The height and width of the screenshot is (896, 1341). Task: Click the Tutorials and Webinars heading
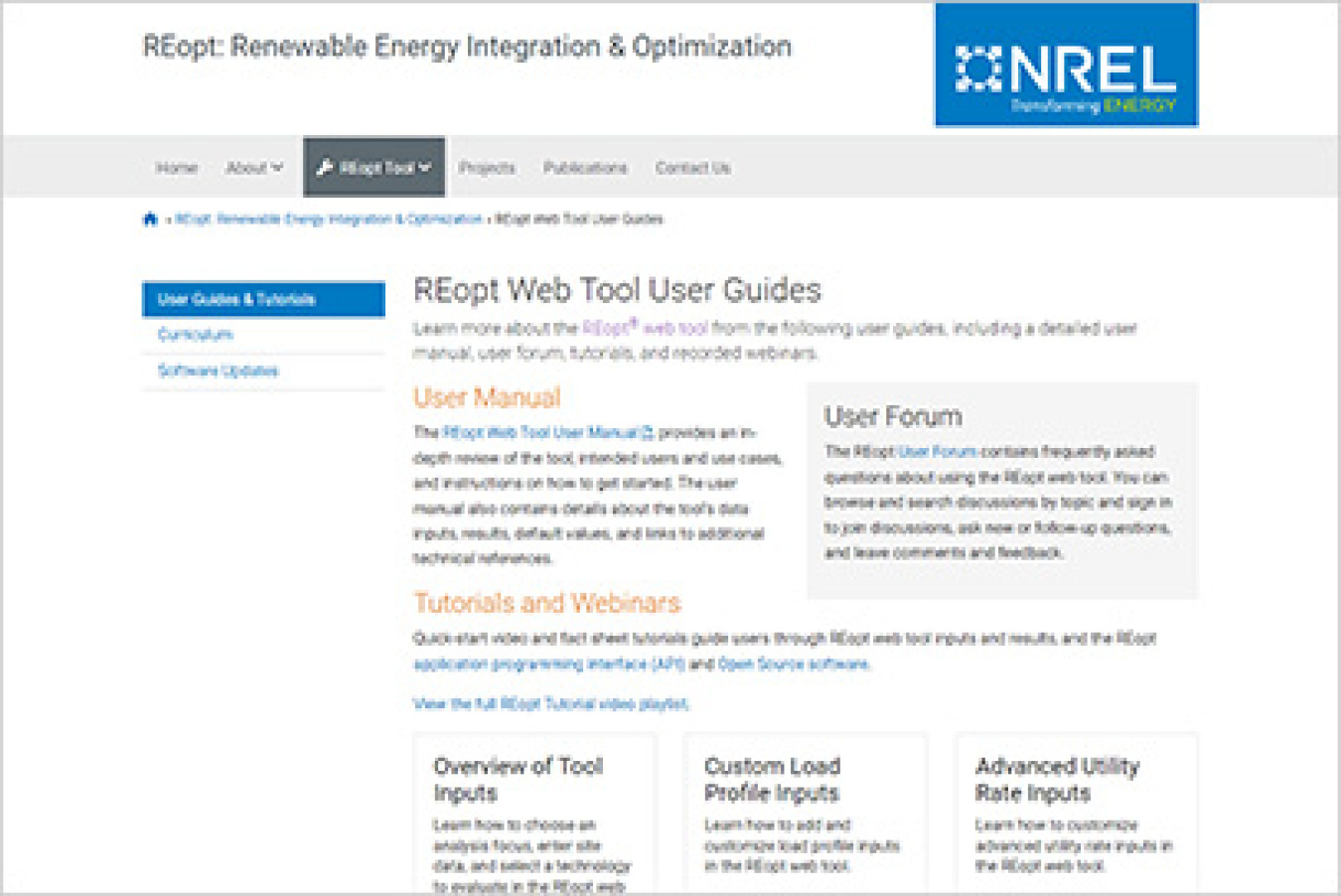click(547, 603)
